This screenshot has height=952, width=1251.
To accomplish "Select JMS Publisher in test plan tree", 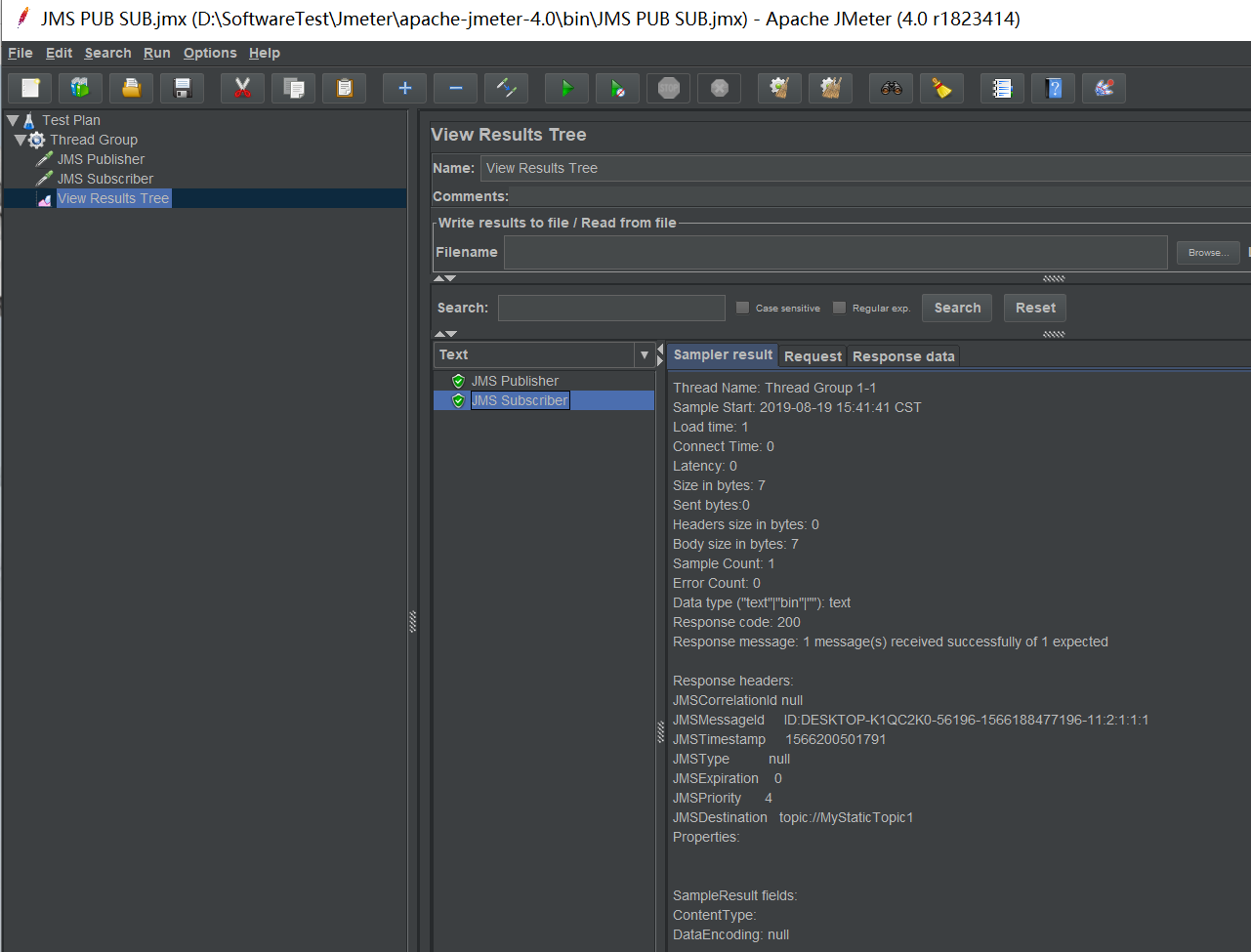I will [x=101, y=159].
